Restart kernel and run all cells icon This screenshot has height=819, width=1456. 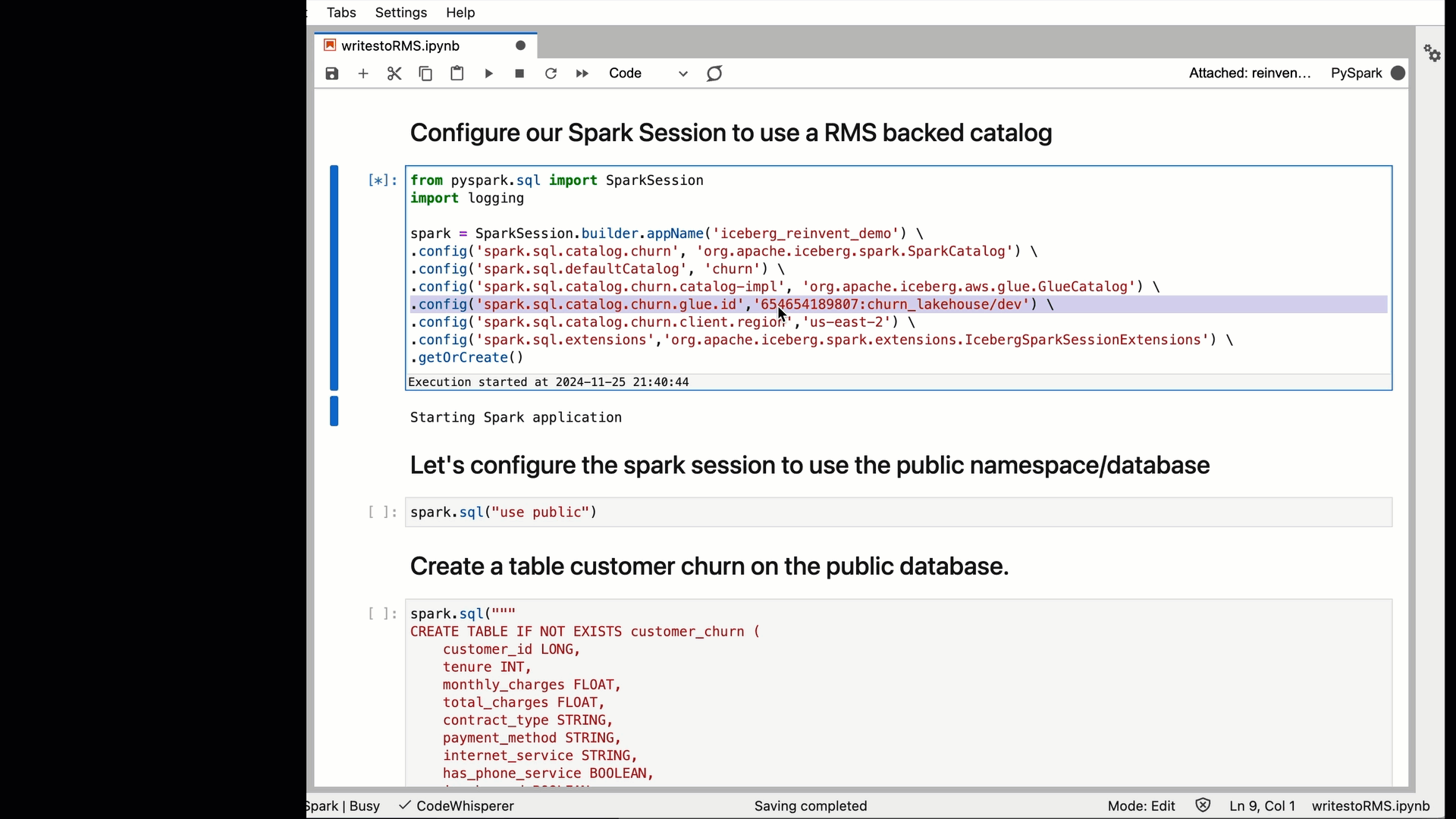click(582, 74)
